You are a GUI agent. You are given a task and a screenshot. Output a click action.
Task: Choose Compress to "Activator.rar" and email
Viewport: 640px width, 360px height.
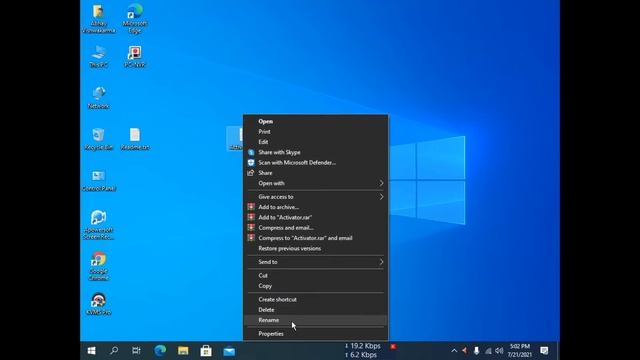pyautogui.click(x=316, y=238)
